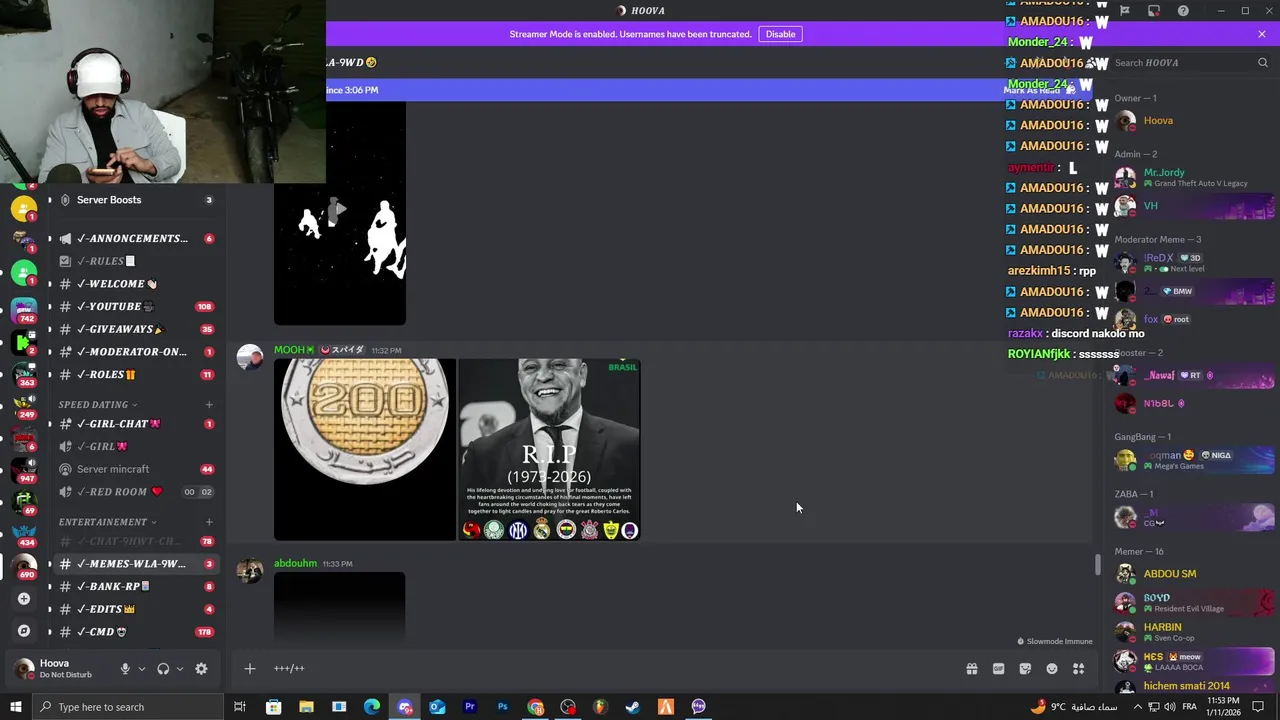Open the apps launcher icon in message bar
This screenshot has width=1280, height=720.
coord(1079,669)
